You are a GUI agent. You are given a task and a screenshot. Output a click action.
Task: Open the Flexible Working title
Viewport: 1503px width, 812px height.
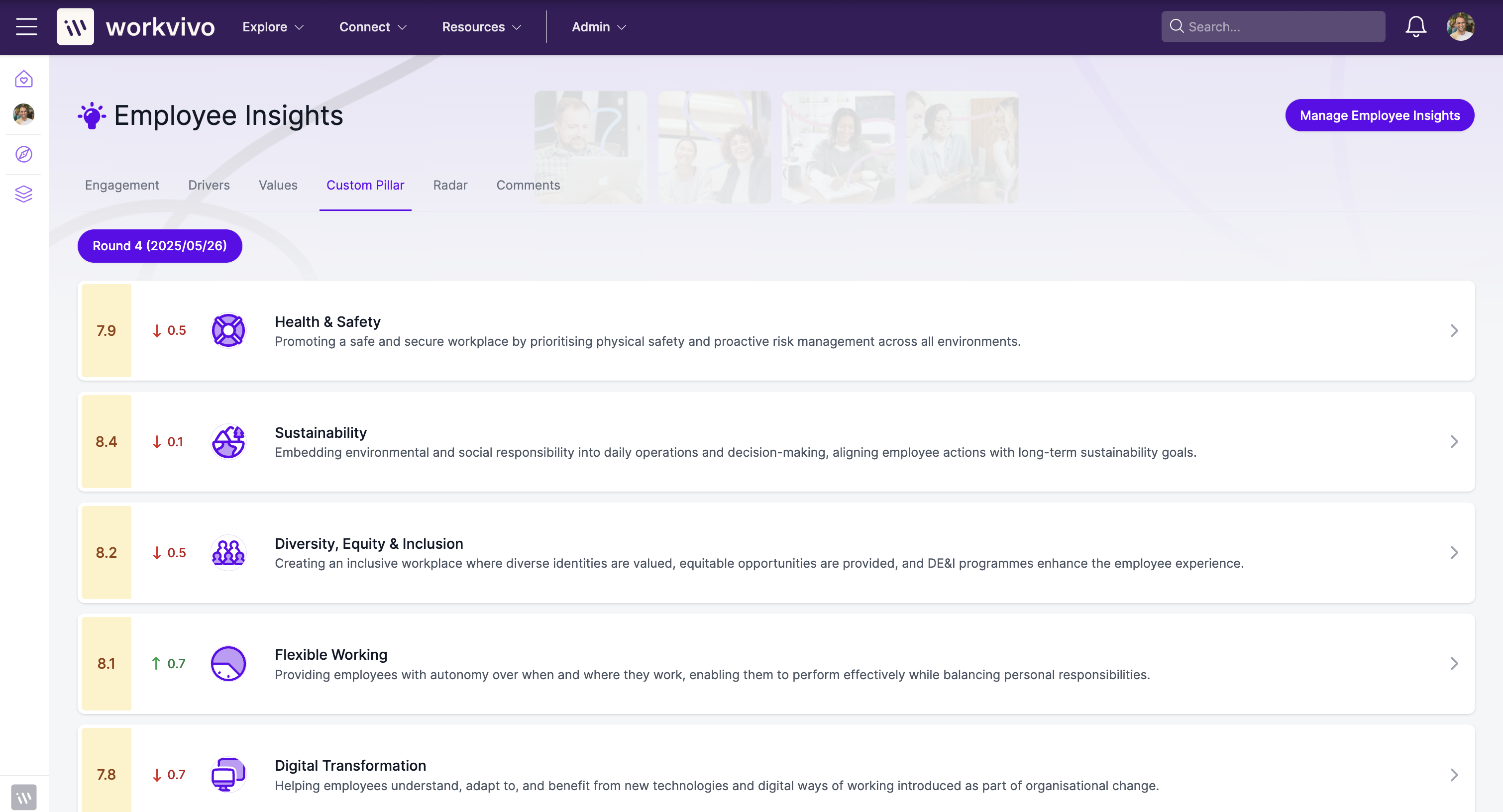pos(331,654)
